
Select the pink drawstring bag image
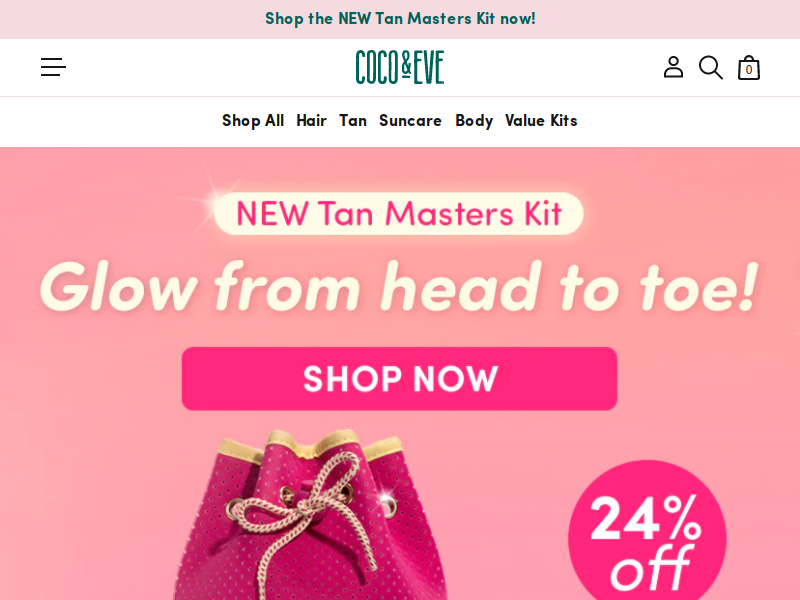point(312,515)
